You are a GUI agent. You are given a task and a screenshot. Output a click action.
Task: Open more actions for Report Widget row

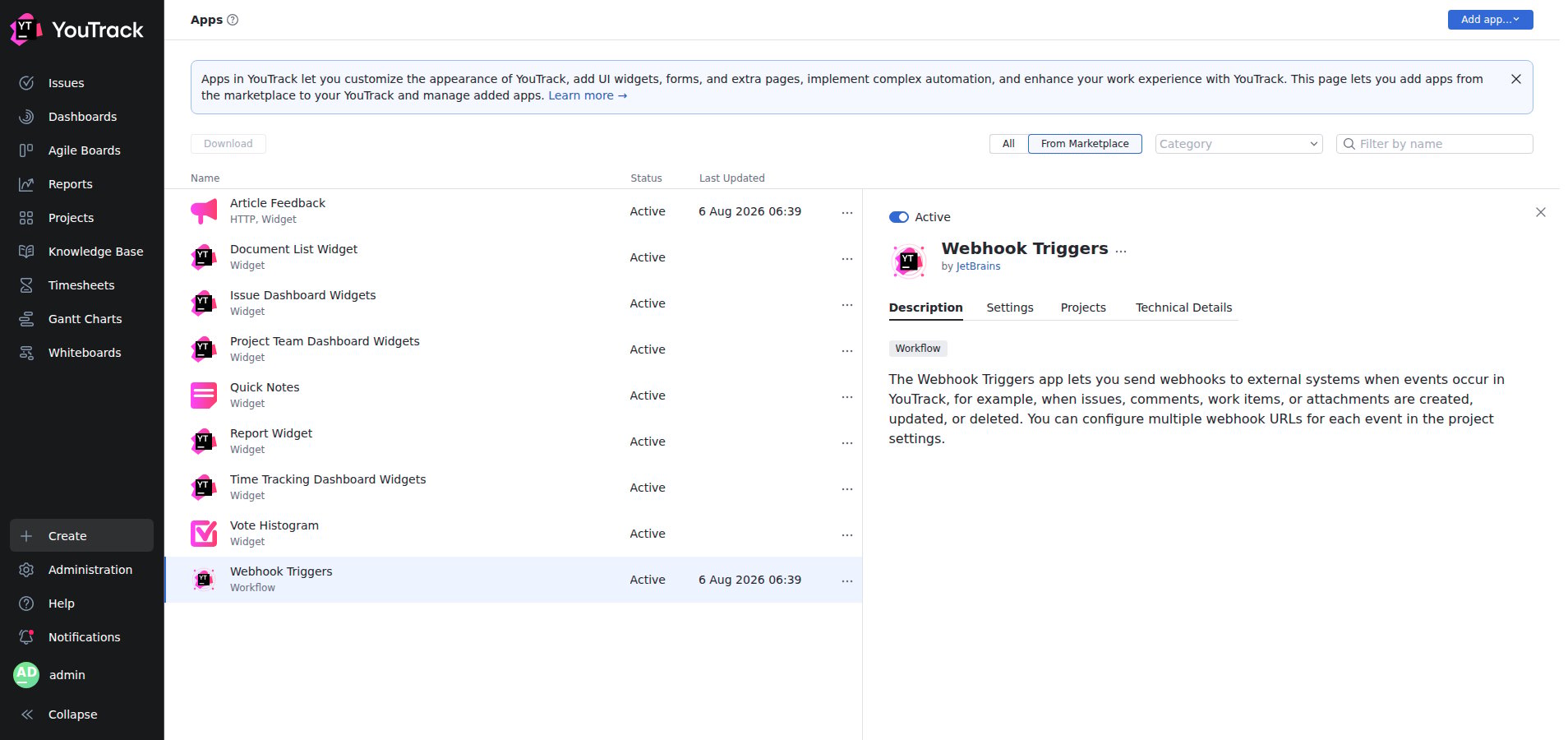(x=847, y=442)
